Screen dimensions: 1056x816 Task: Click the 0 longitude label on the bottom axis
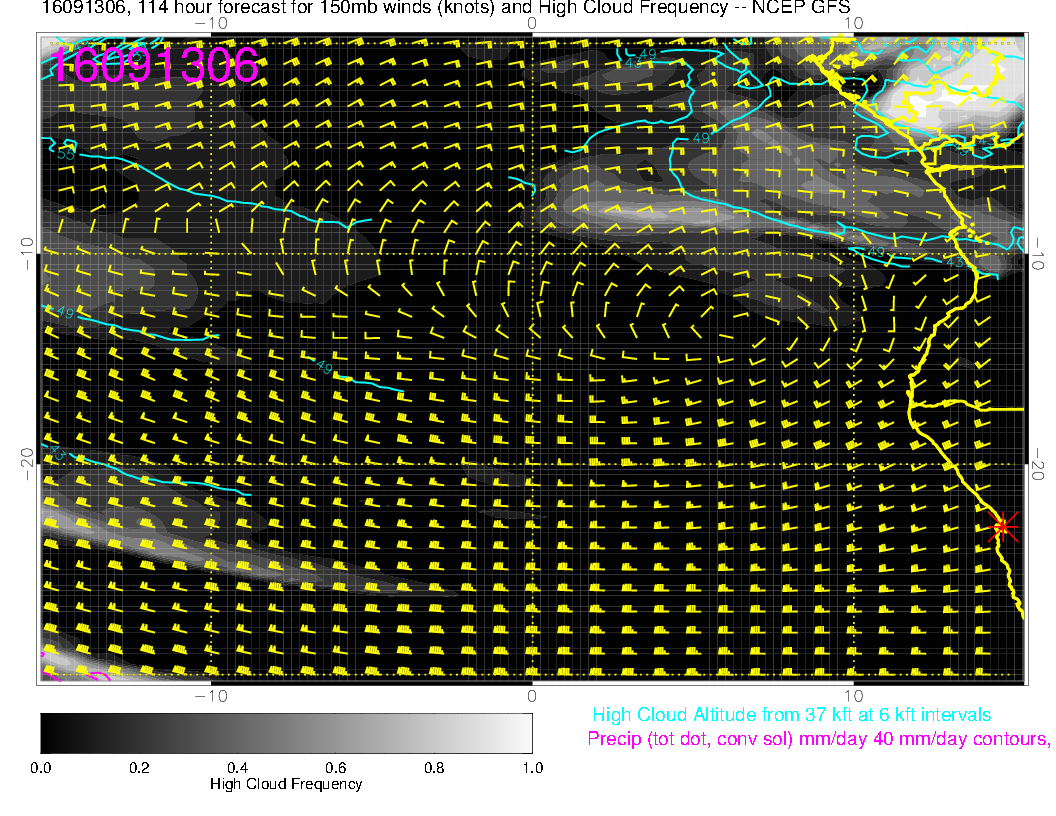tap(532, 695)
